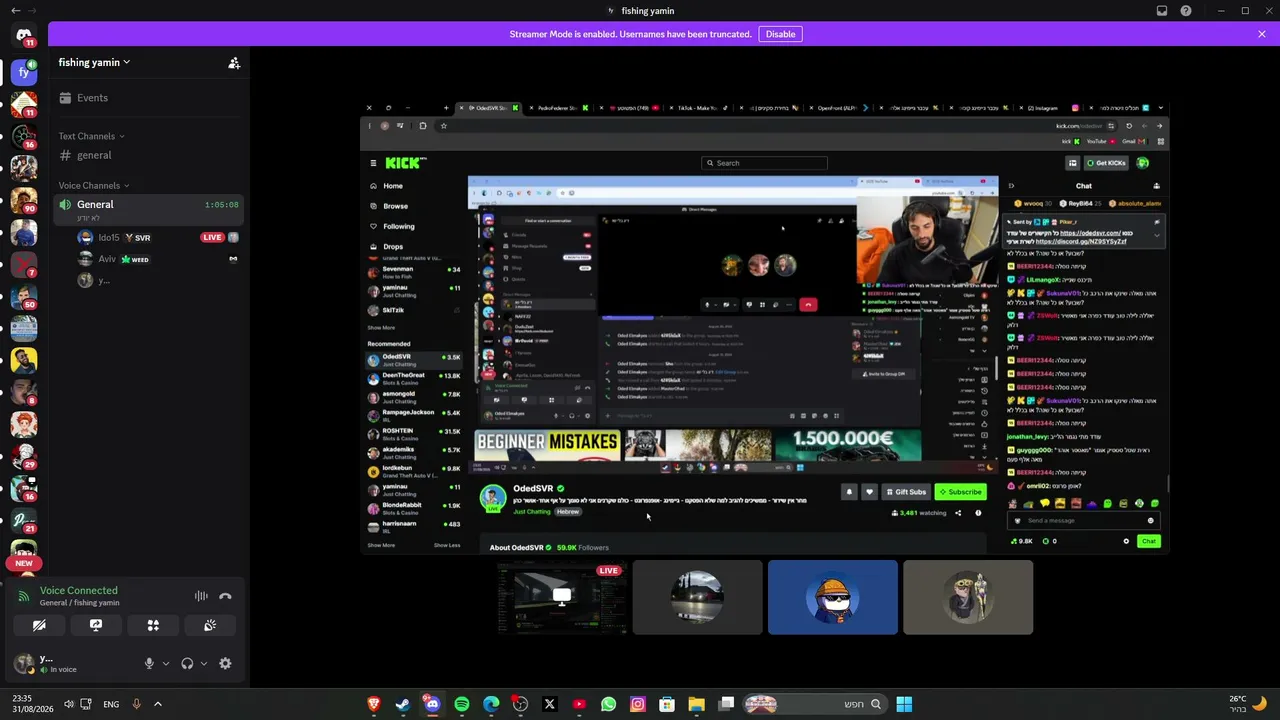Open Spotify from the taskbar
Image resolution: width=1280 pixels, height=720 pixels.
tap(461, 704)
